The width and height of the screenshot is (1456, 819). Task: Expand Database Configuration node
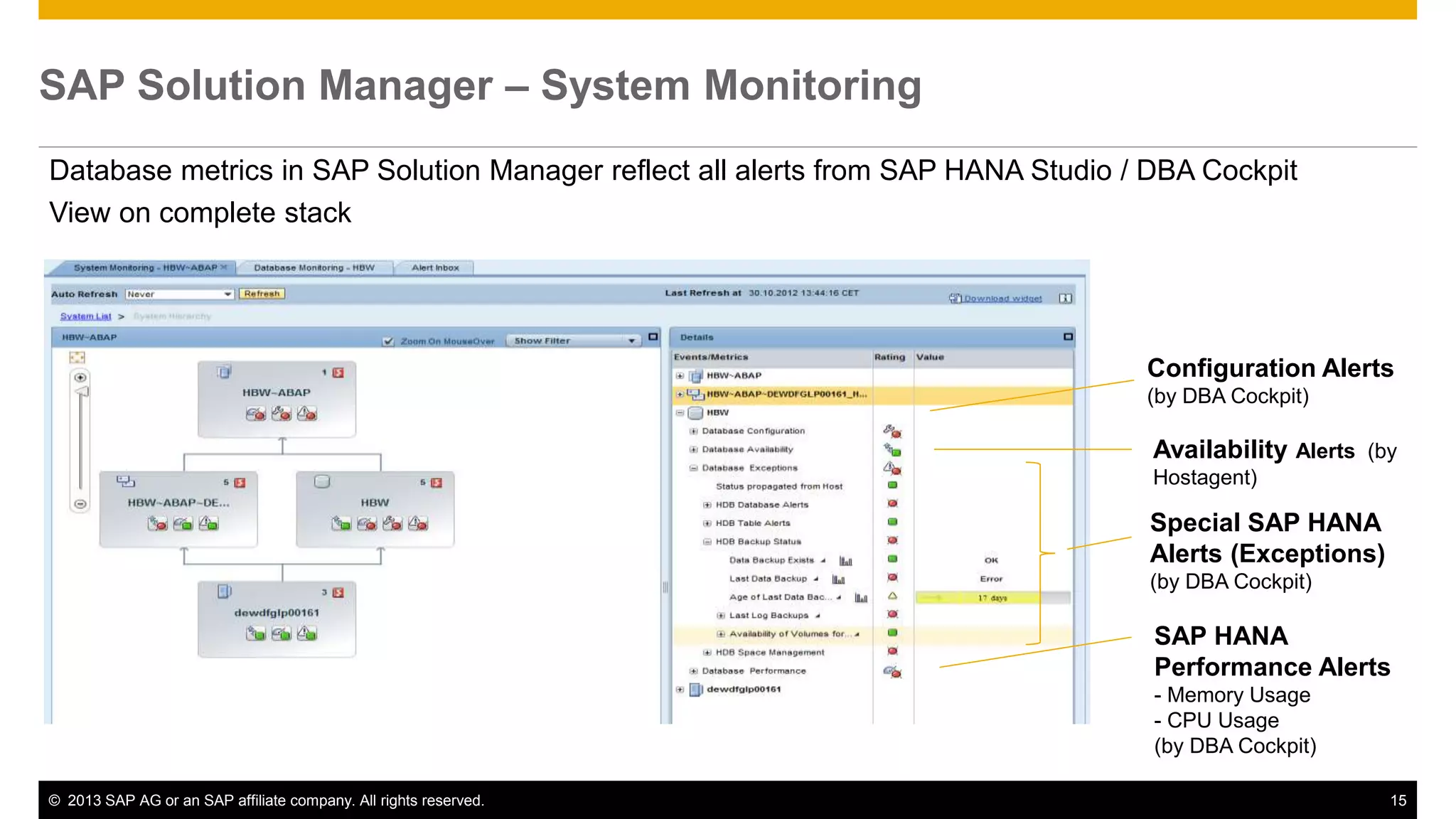click(x=693, y=431)
